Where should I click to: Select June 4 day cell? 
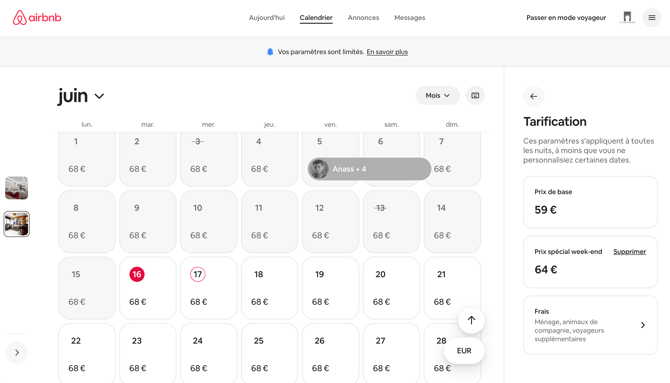tap(270, 159)
